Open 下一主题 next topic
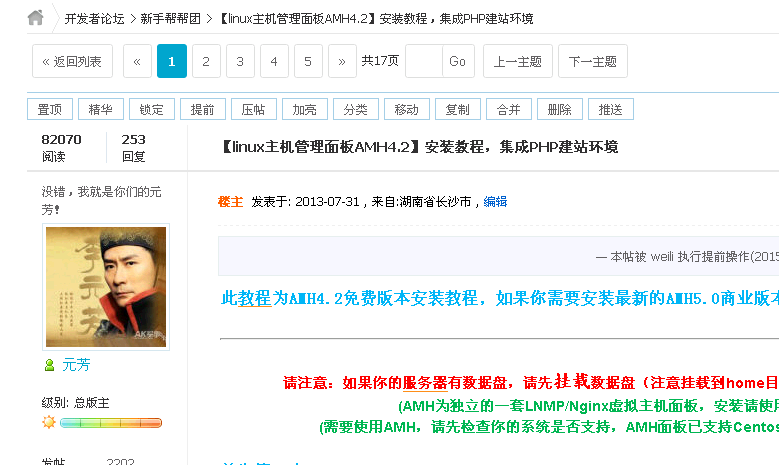Screen dimensions: 779x465 tap(592, 62)
